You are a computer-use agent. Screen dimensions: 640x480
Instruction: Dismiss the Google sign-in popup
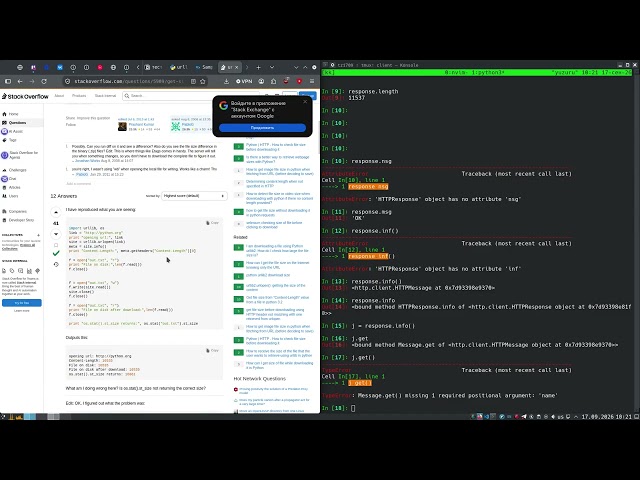305,102
